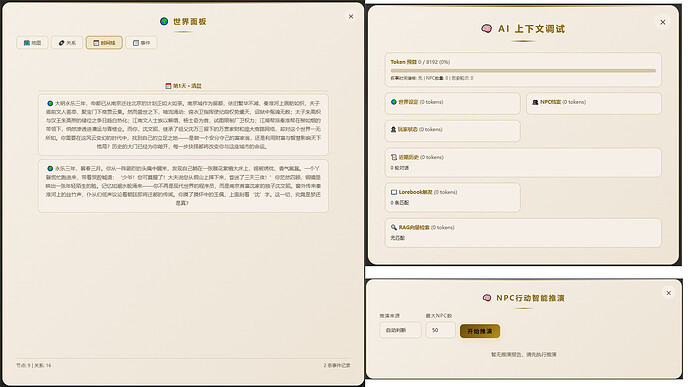This screenshot has height=387, width=690.
Task: Click the brain icon beside AI 上下文调试
Action: (x=486, y=29)
